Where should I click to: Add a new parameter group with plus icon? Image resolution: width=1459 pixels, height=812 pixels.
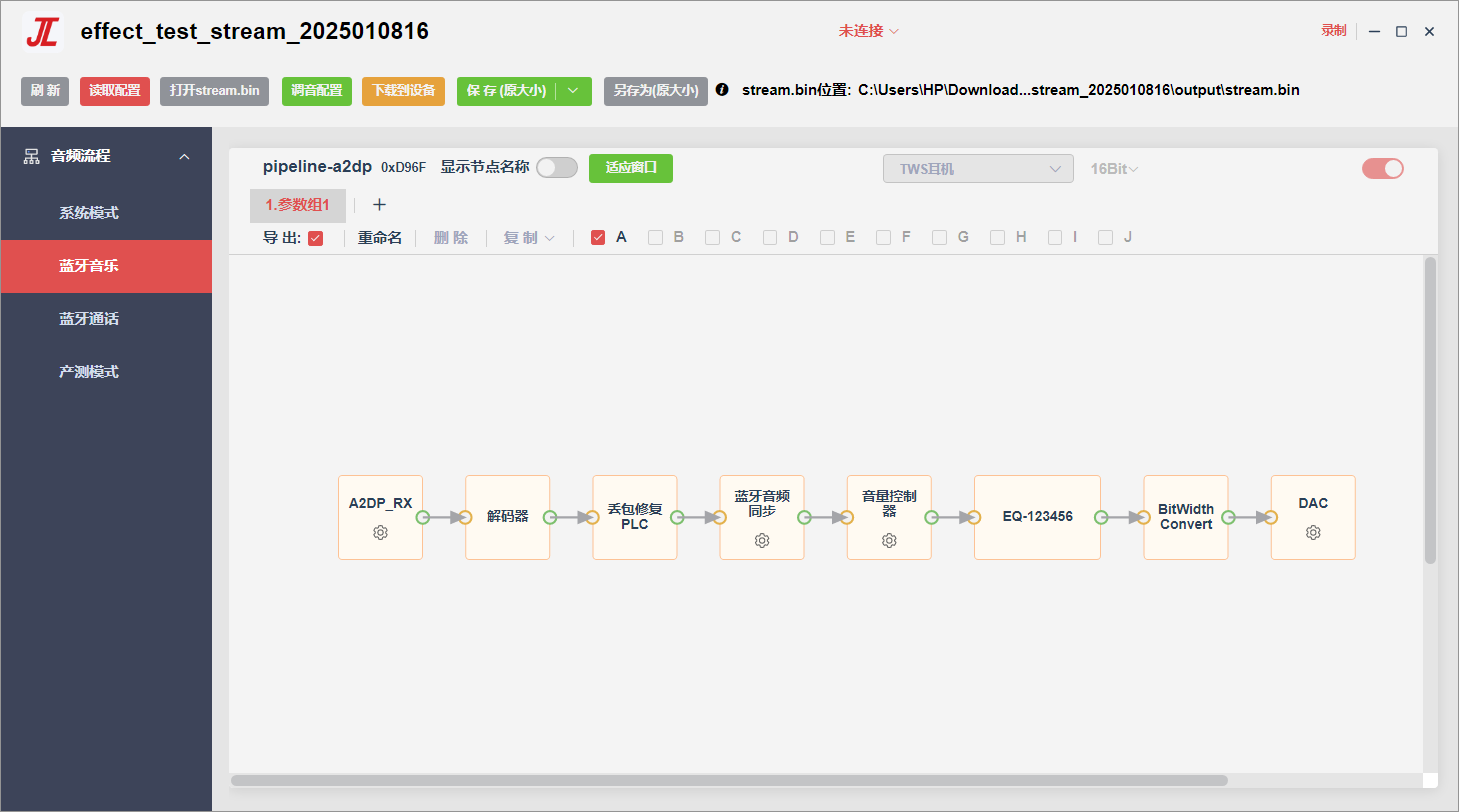coord(379,205)
